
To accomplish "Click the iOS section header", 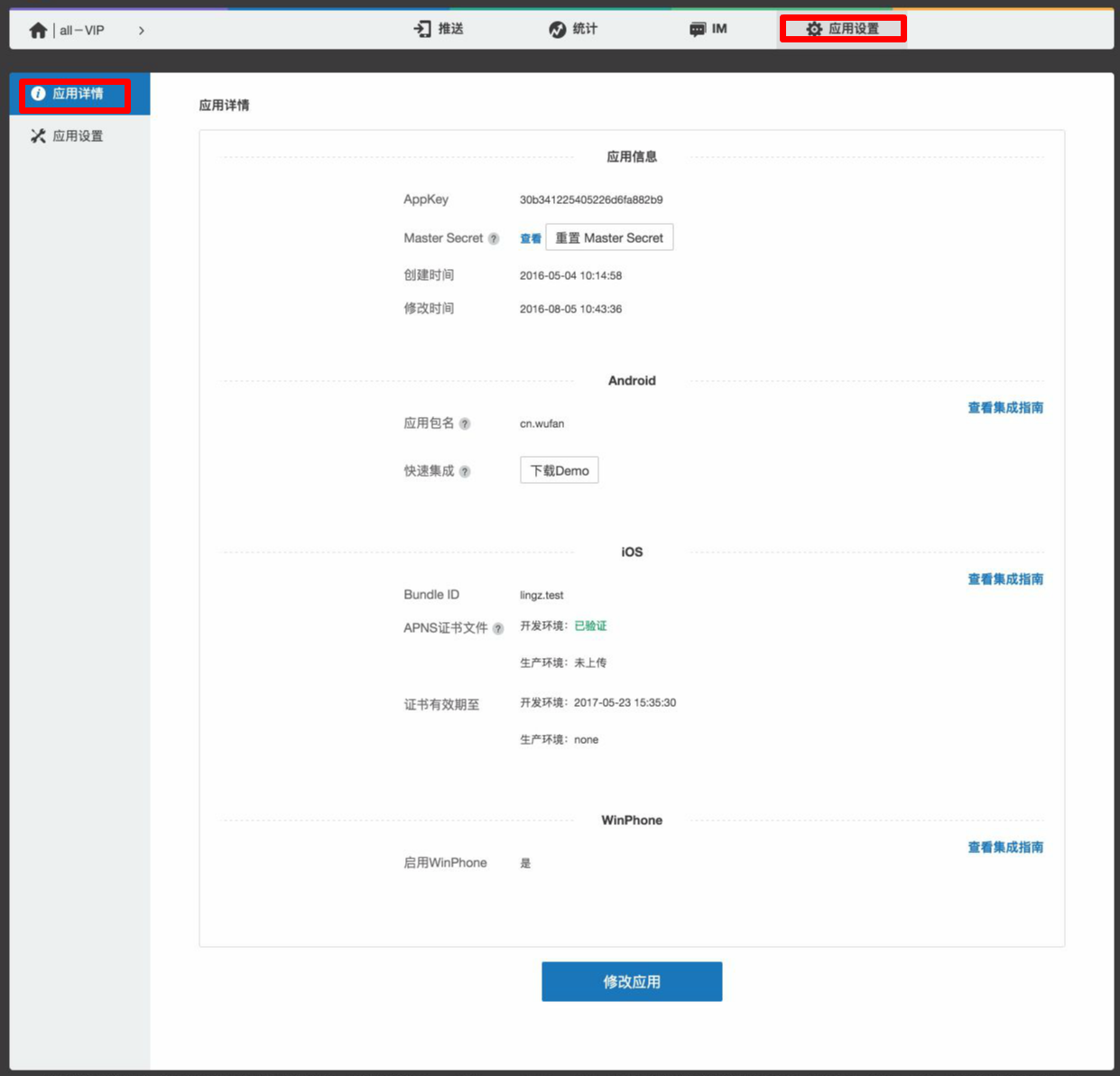I will point(632,552).
